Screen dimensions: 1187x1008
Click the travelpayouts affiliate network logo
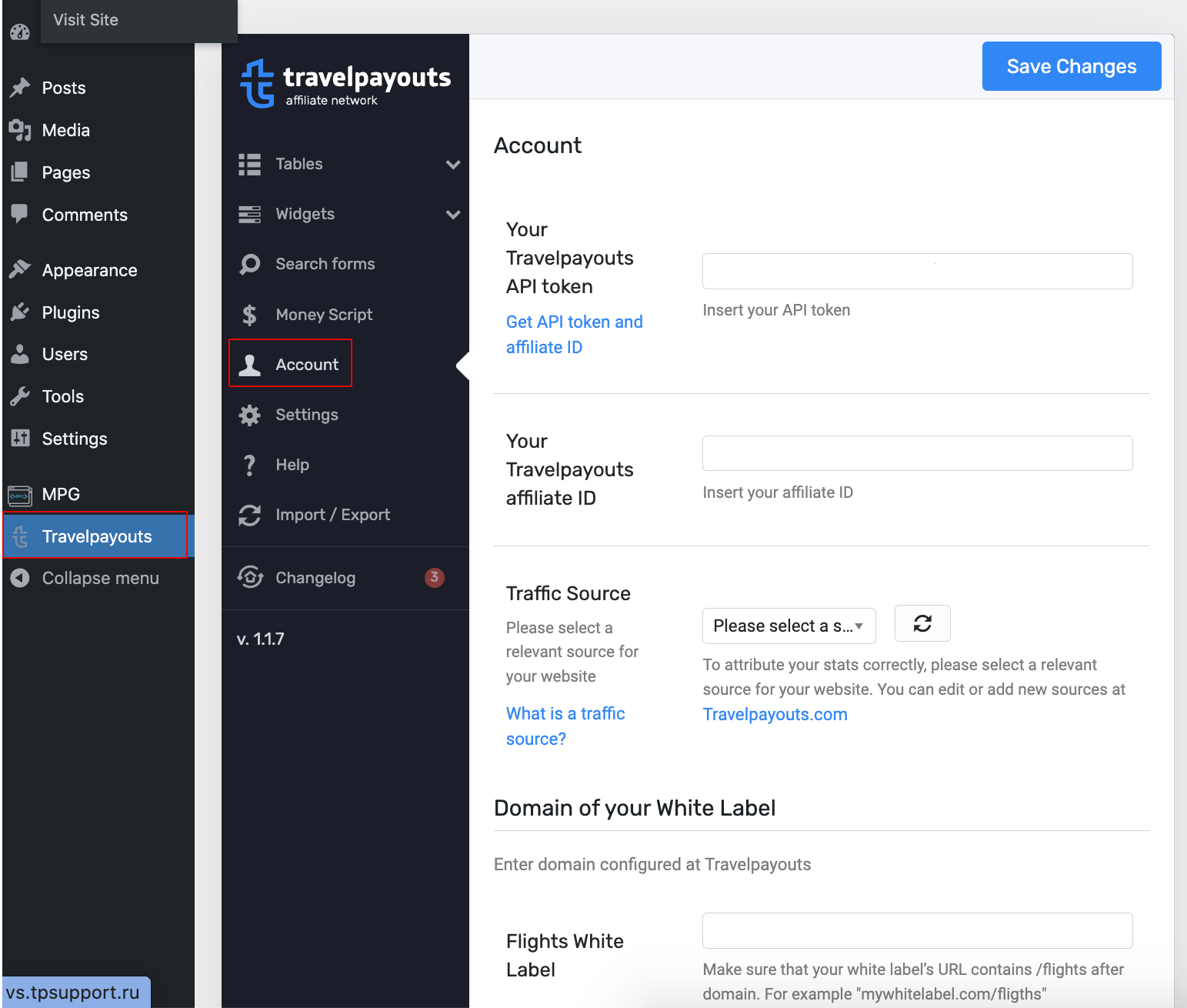[345, 83]
